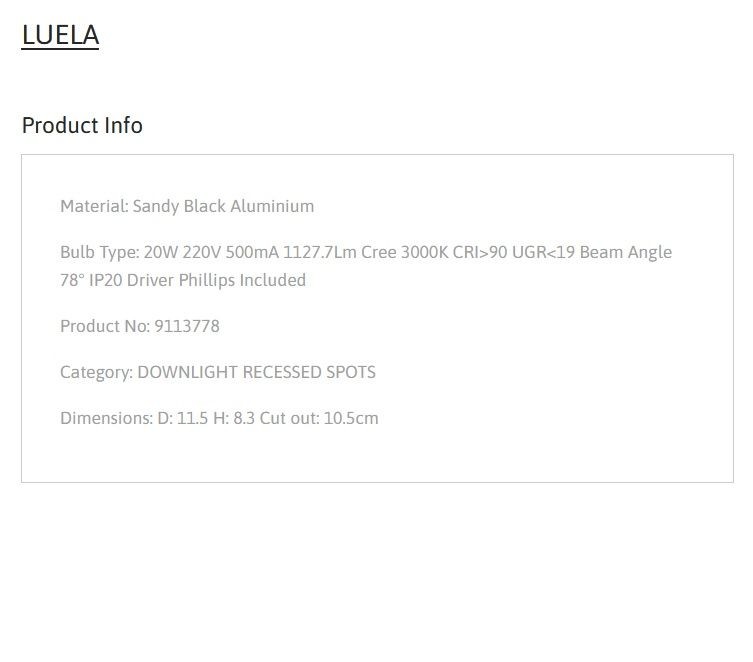Screen dimensions: 753x662
Task: Click the IP20 rating text
Action: (x=106, y=280)
